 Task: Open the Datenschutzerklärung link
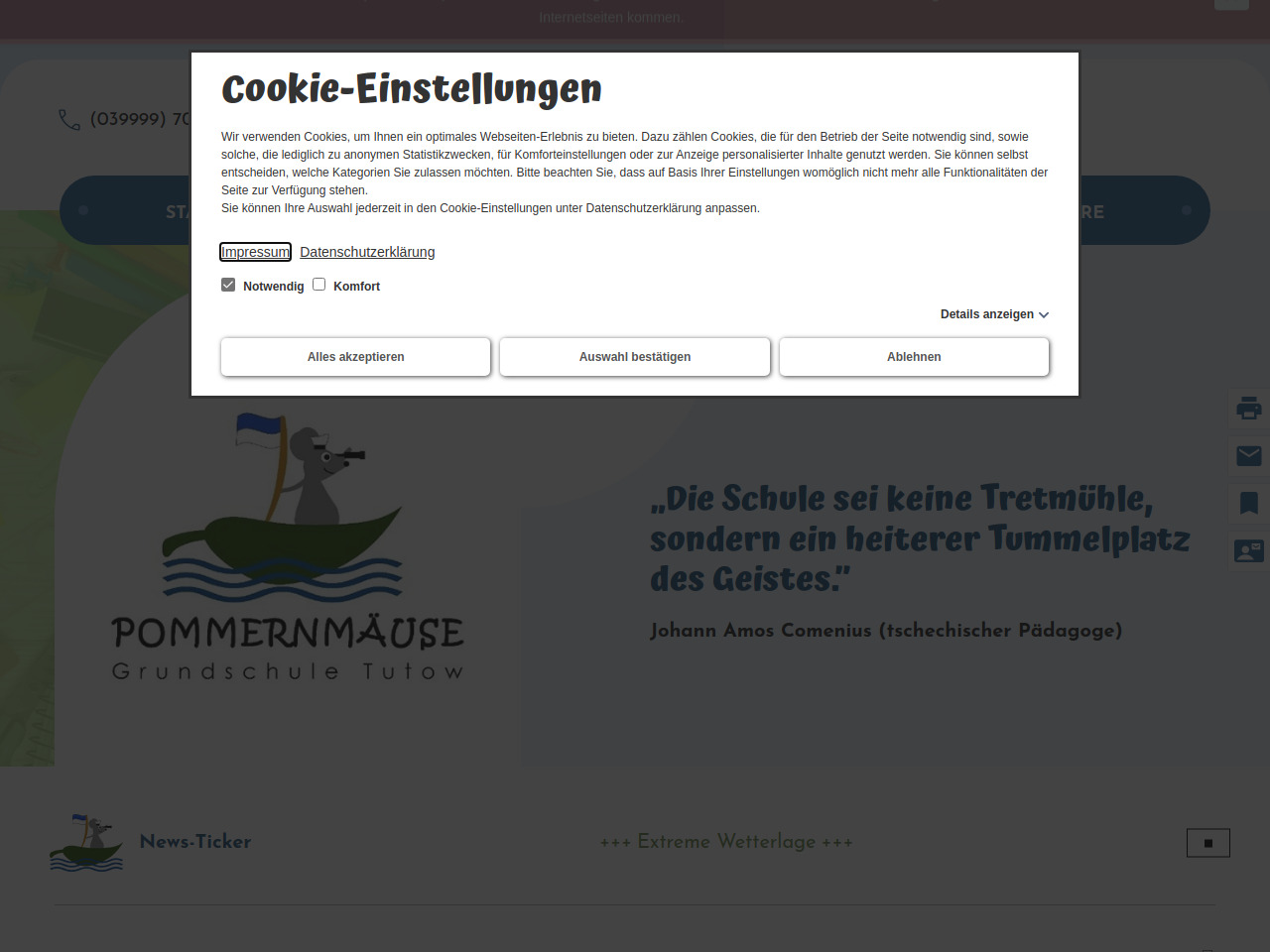[367, 252]
